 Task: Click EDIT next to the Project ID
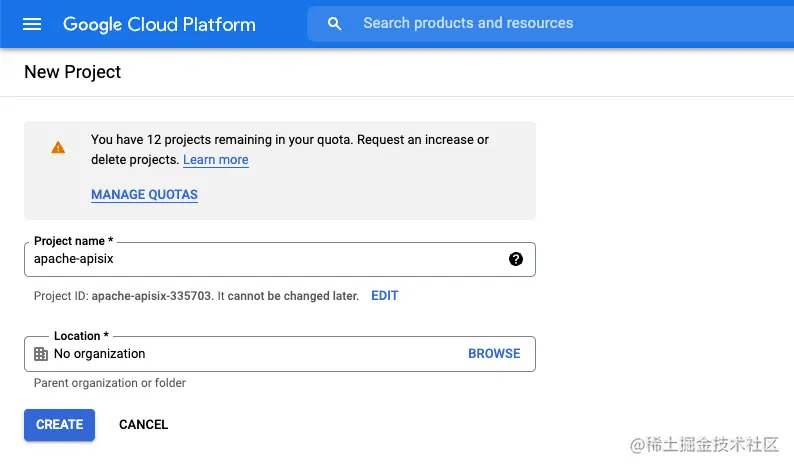point(385,296)
